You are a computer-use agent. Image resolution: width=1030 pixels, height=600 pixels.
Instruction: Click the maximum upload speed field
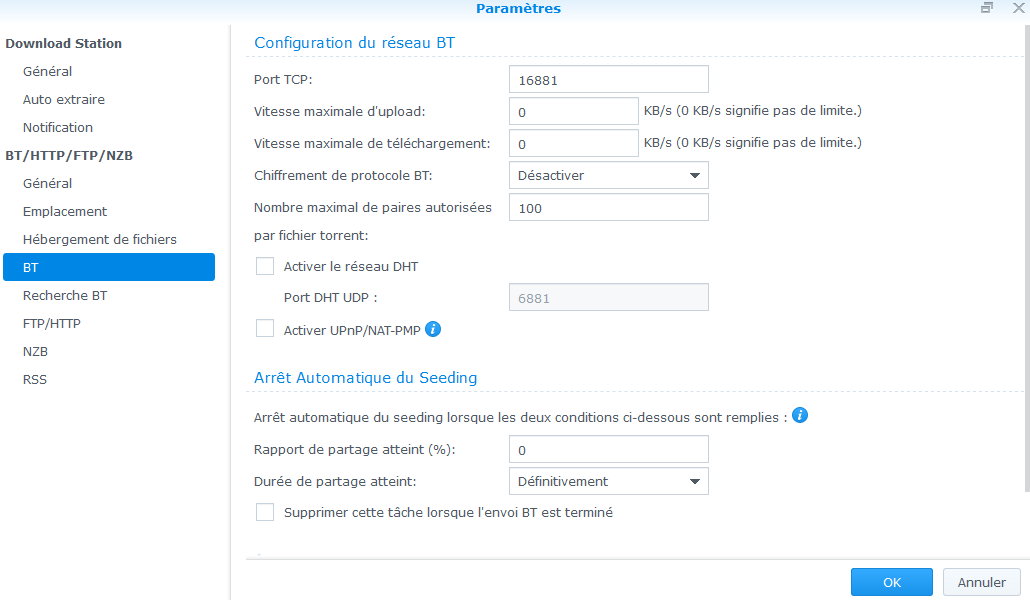(x=573, y=112)
